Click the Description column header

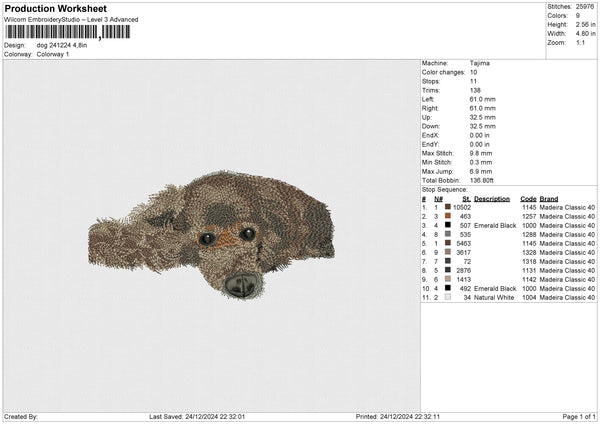[492, 198]
